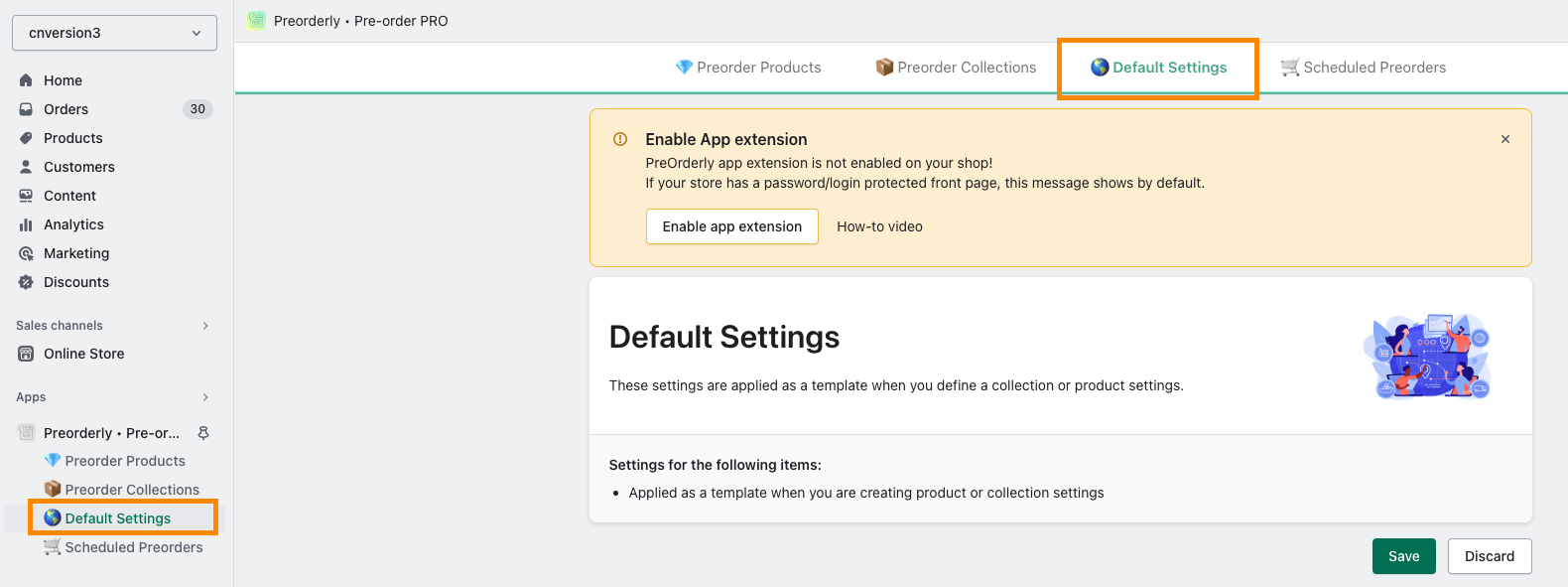Click the Analytics bar chart icon
1568x587 pixels.
point(26,224)
